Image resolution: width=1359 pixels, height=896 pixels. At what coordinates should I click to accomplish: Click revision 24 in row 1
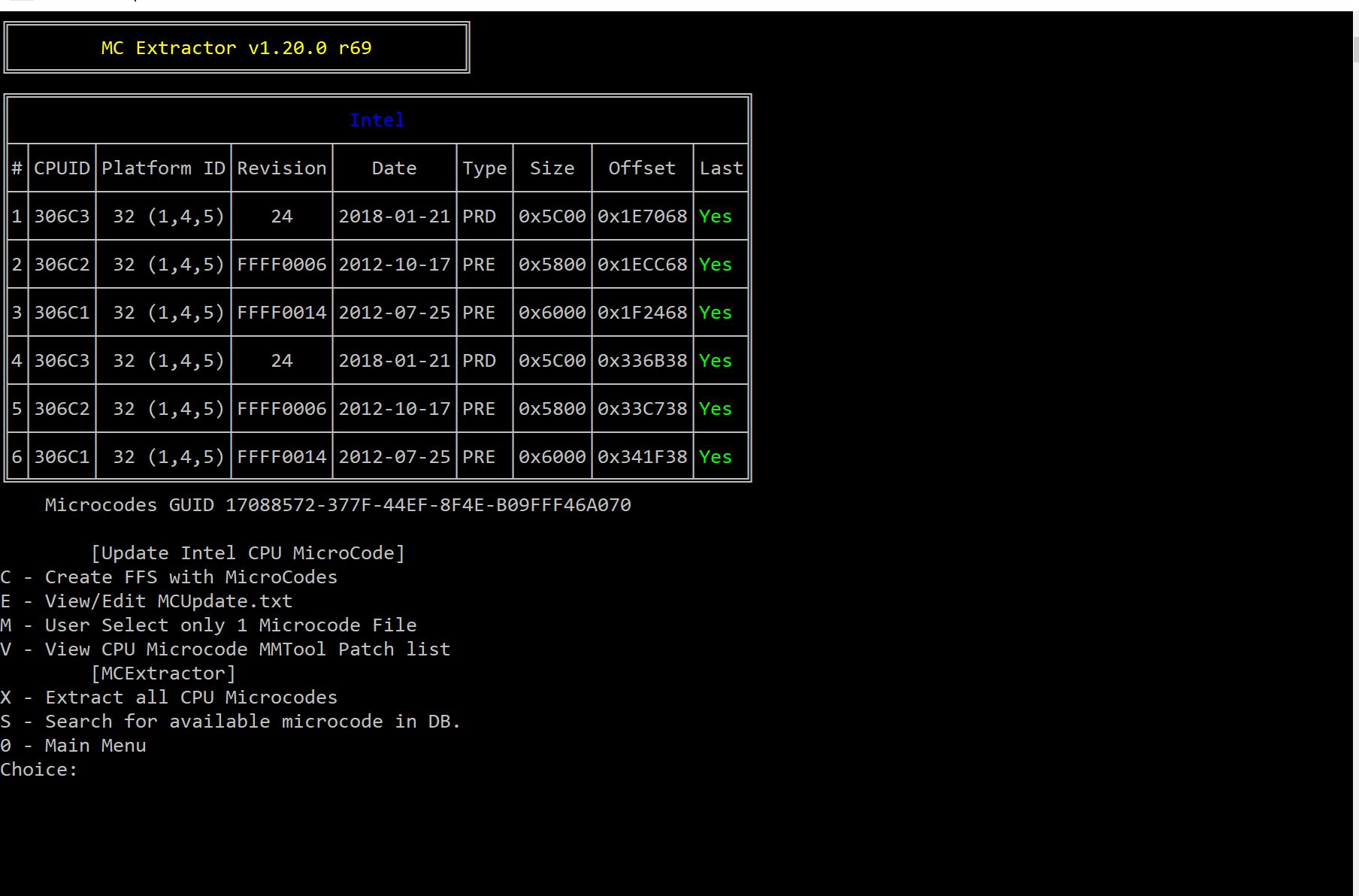(282, 216)
